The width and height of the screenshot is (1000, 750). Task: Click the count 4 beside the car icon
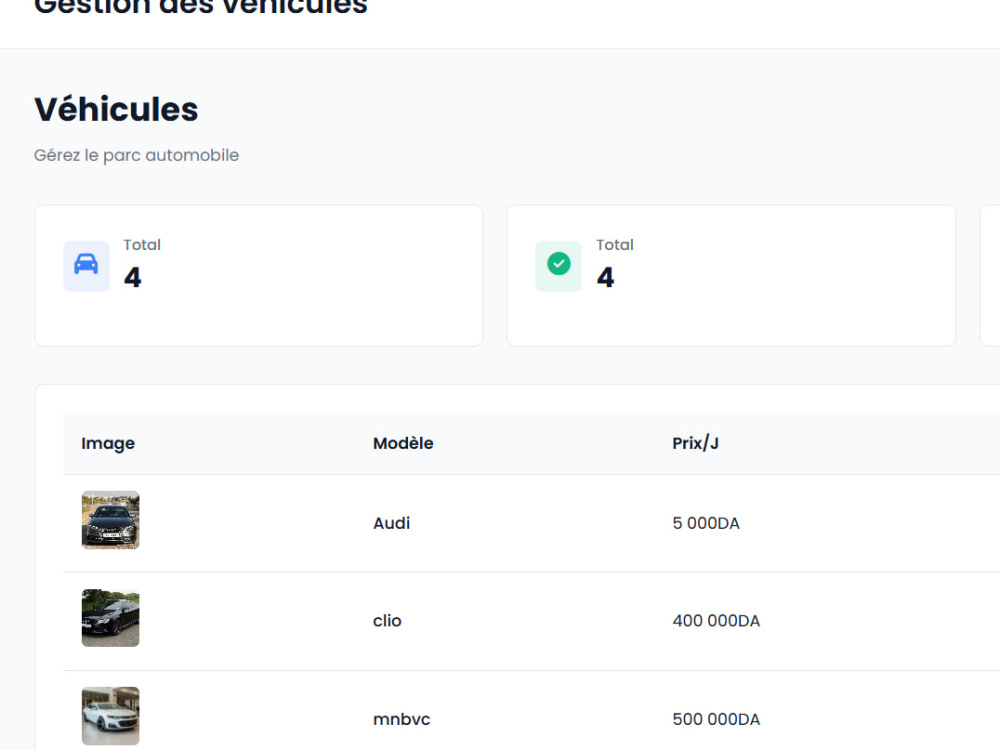pos(133,277)
